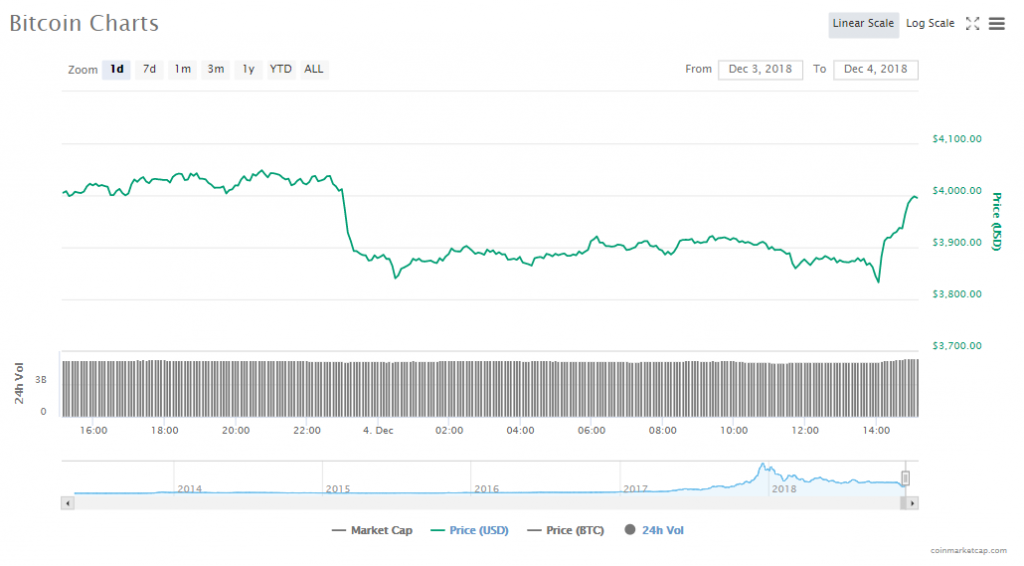Click the navigator right scroll arrow

coord(912,503)
